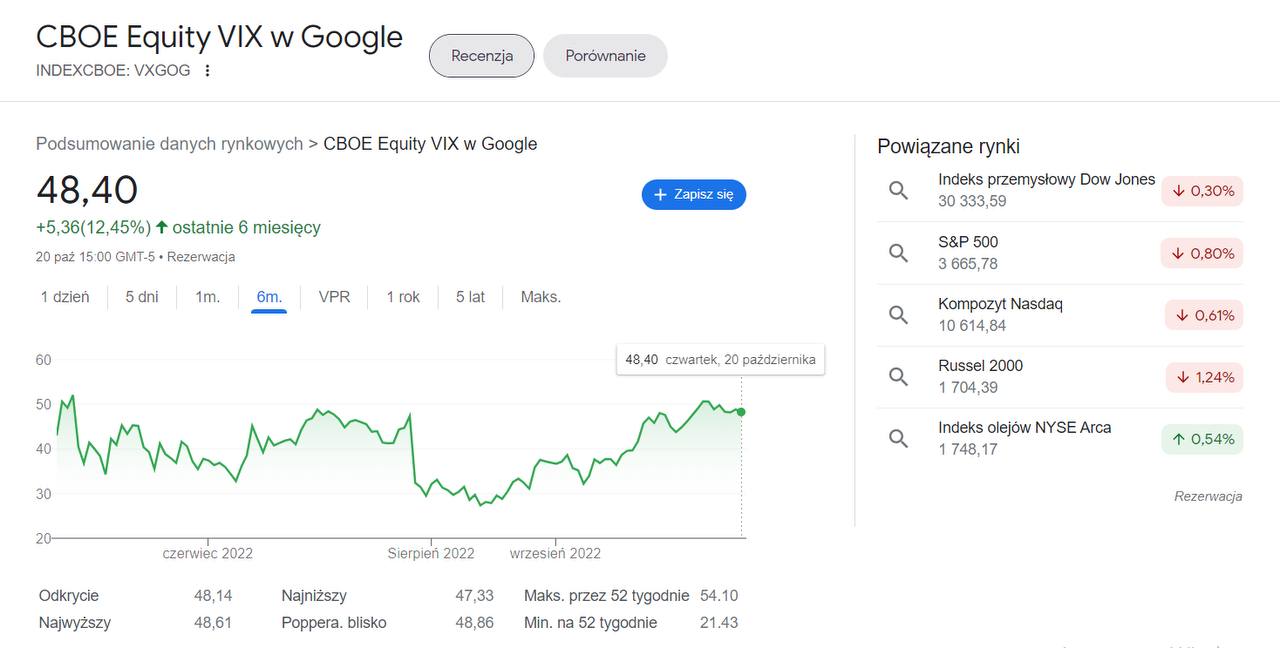Click the search icon next to Dow Jones
Viewport: 1280px width, 648px height.
click(x=897, y=190)
